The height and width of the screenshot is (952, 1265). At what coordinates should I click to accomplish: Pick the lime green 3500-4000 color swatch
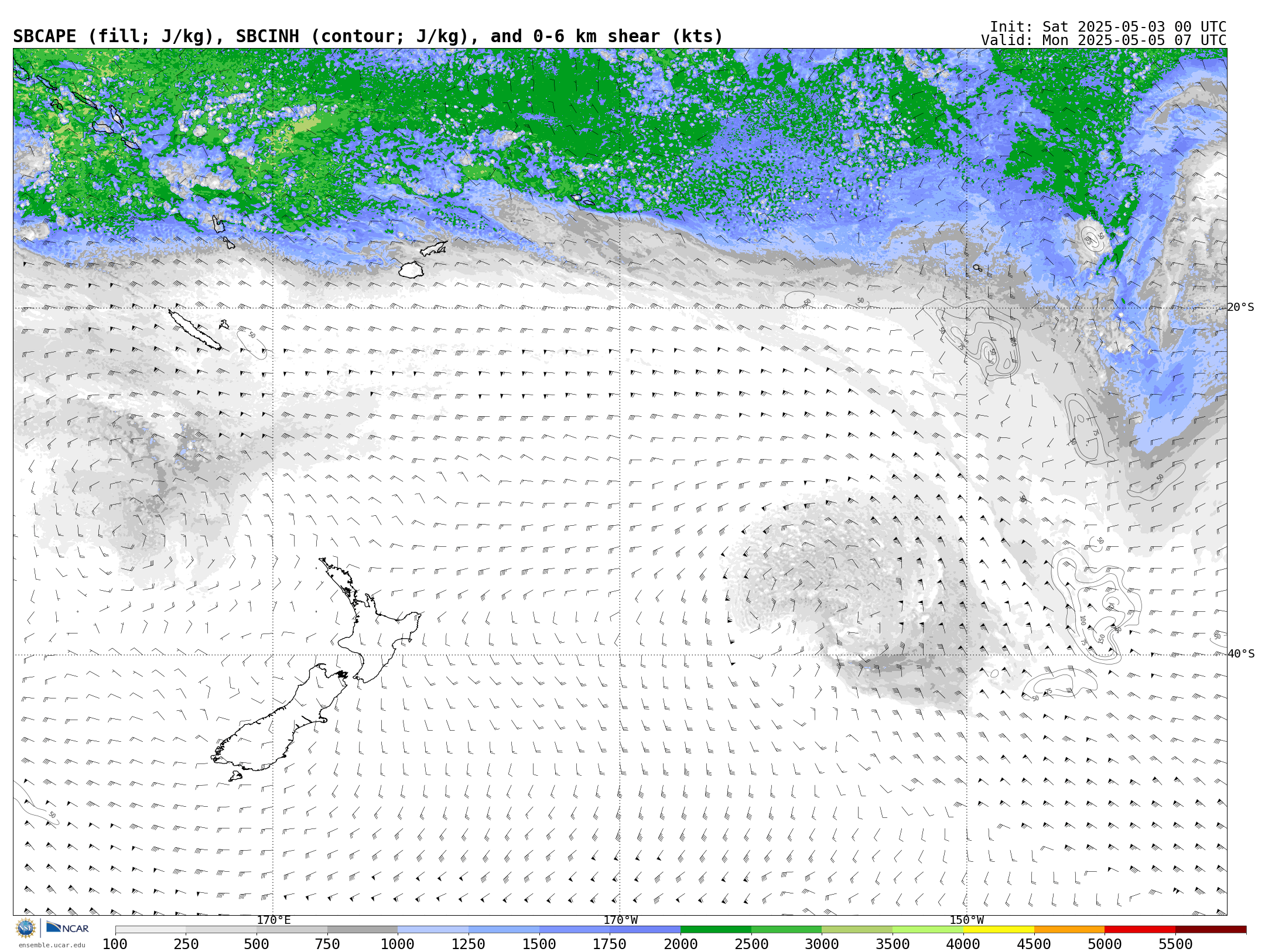pyautogui.click(x=928, y=930)
